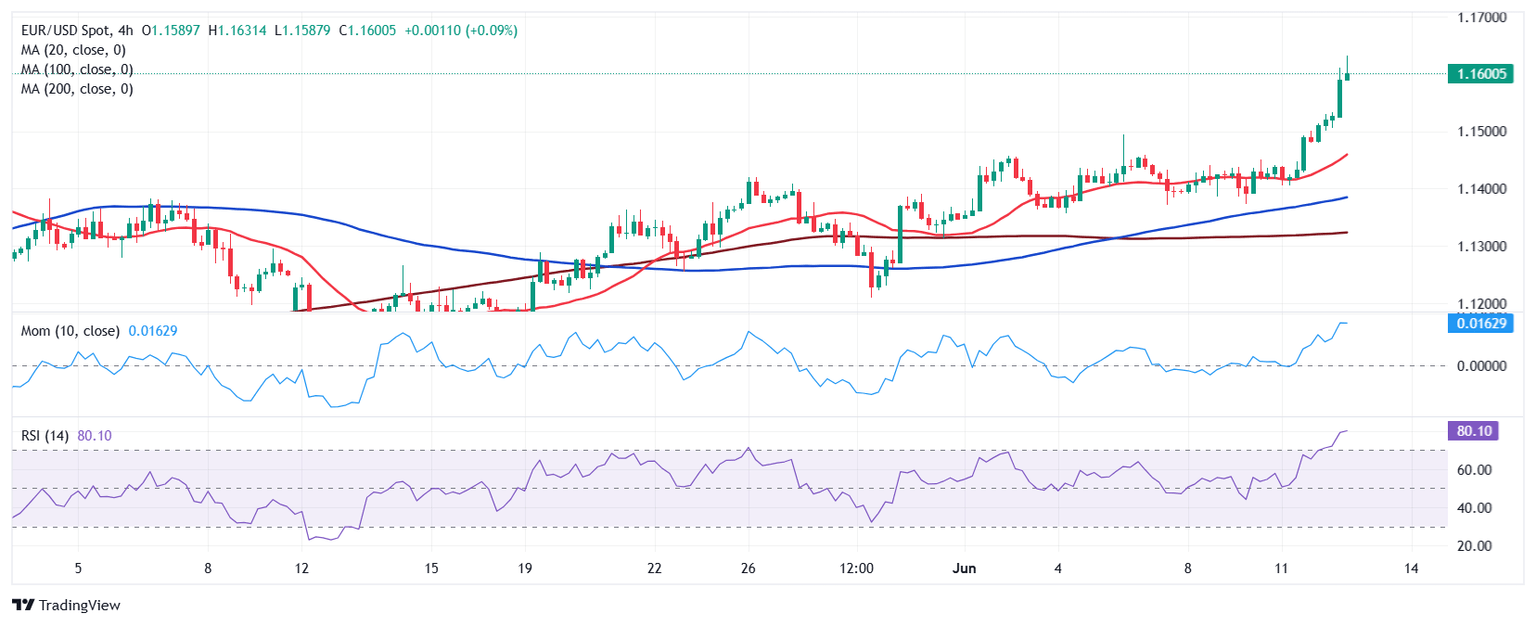Click the 12:00 time axis label
Viewport: 1536px width, 625px height.
(857, 568)
